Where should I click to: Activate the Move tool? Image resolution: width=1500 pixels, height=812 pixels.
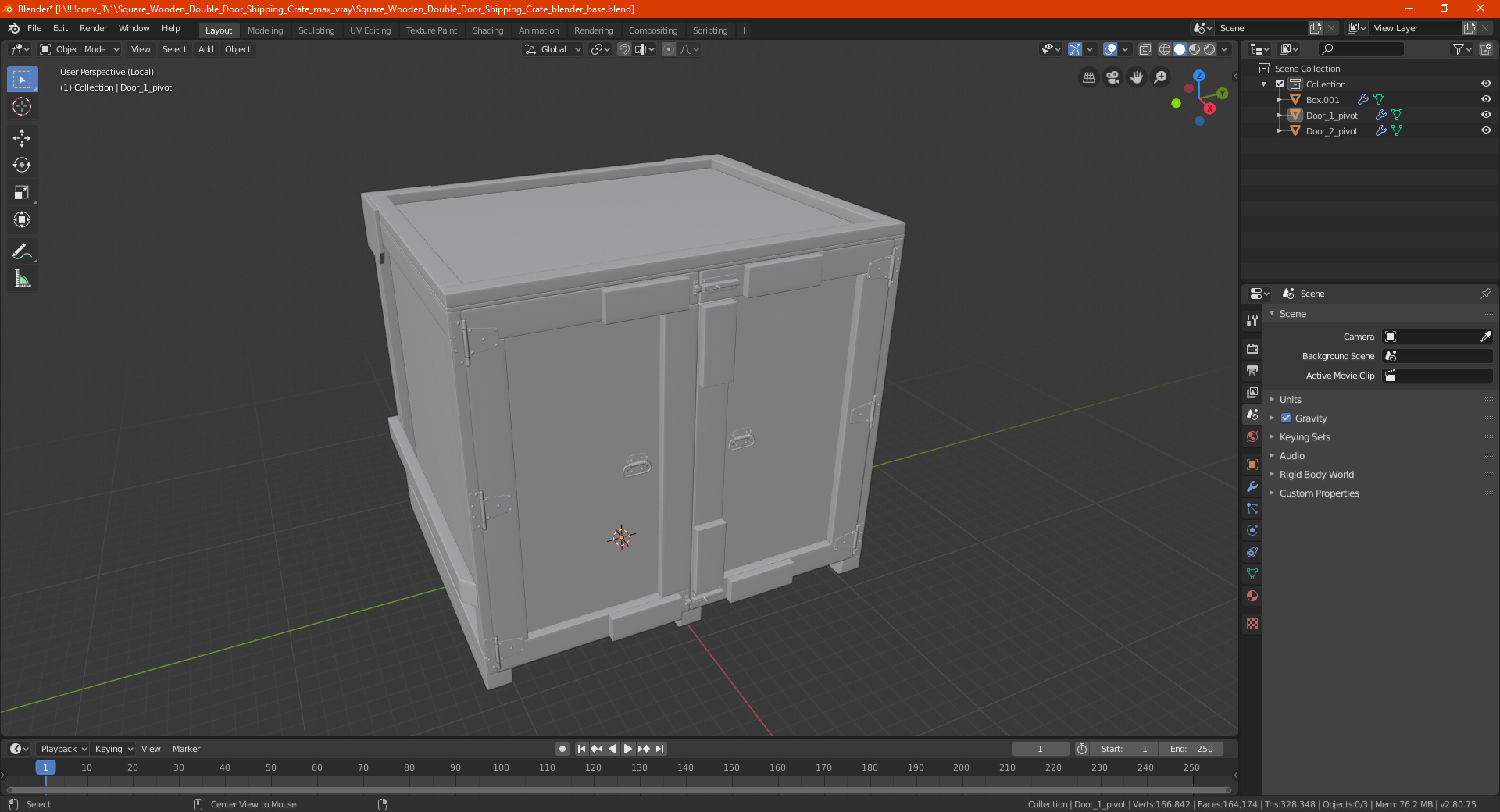click(x=22, y=138)
